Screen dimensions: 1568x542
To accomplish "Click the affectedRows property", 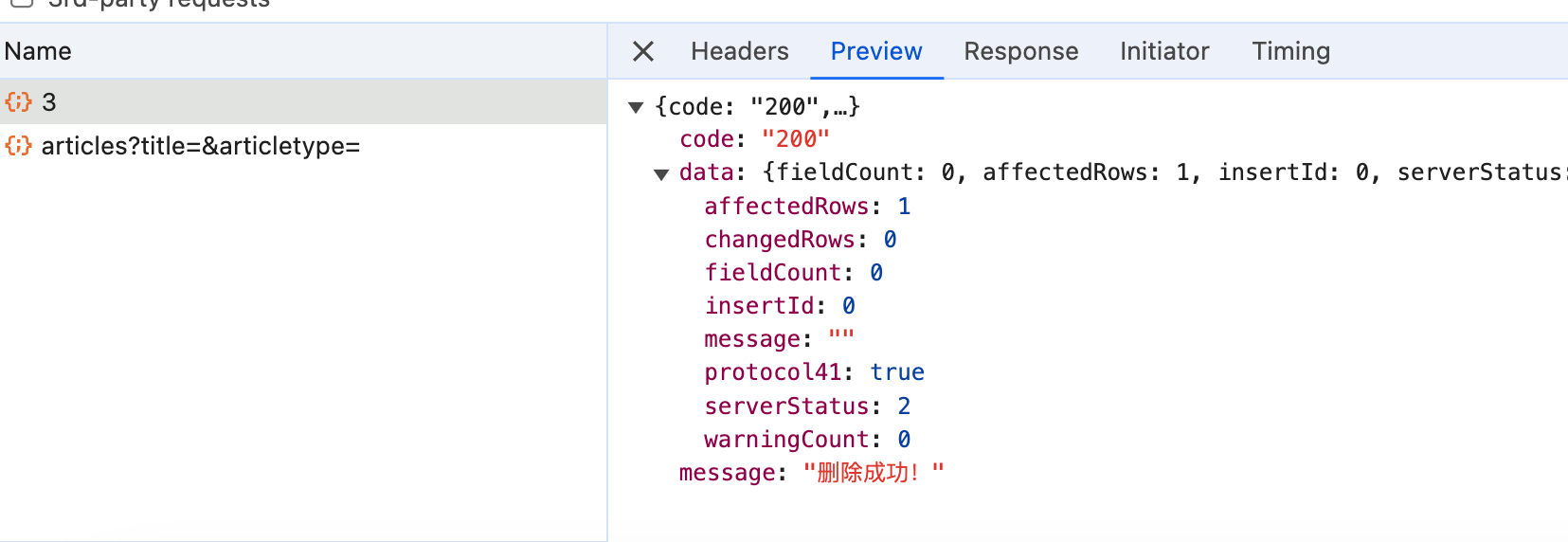I will point(786,207).
